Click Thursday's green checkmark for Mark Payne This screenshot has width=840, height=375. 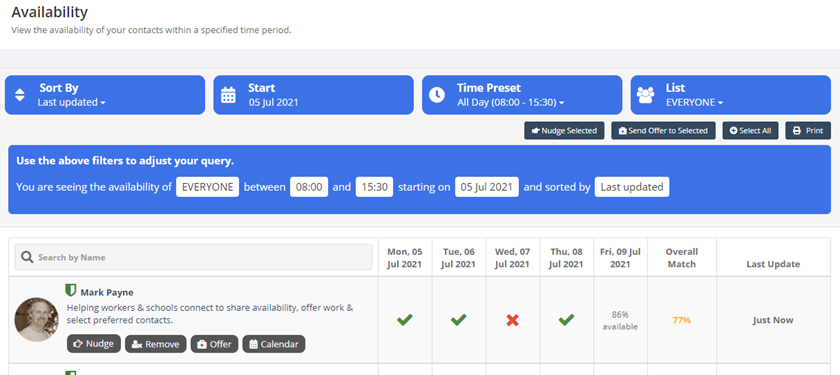[566, 320]
